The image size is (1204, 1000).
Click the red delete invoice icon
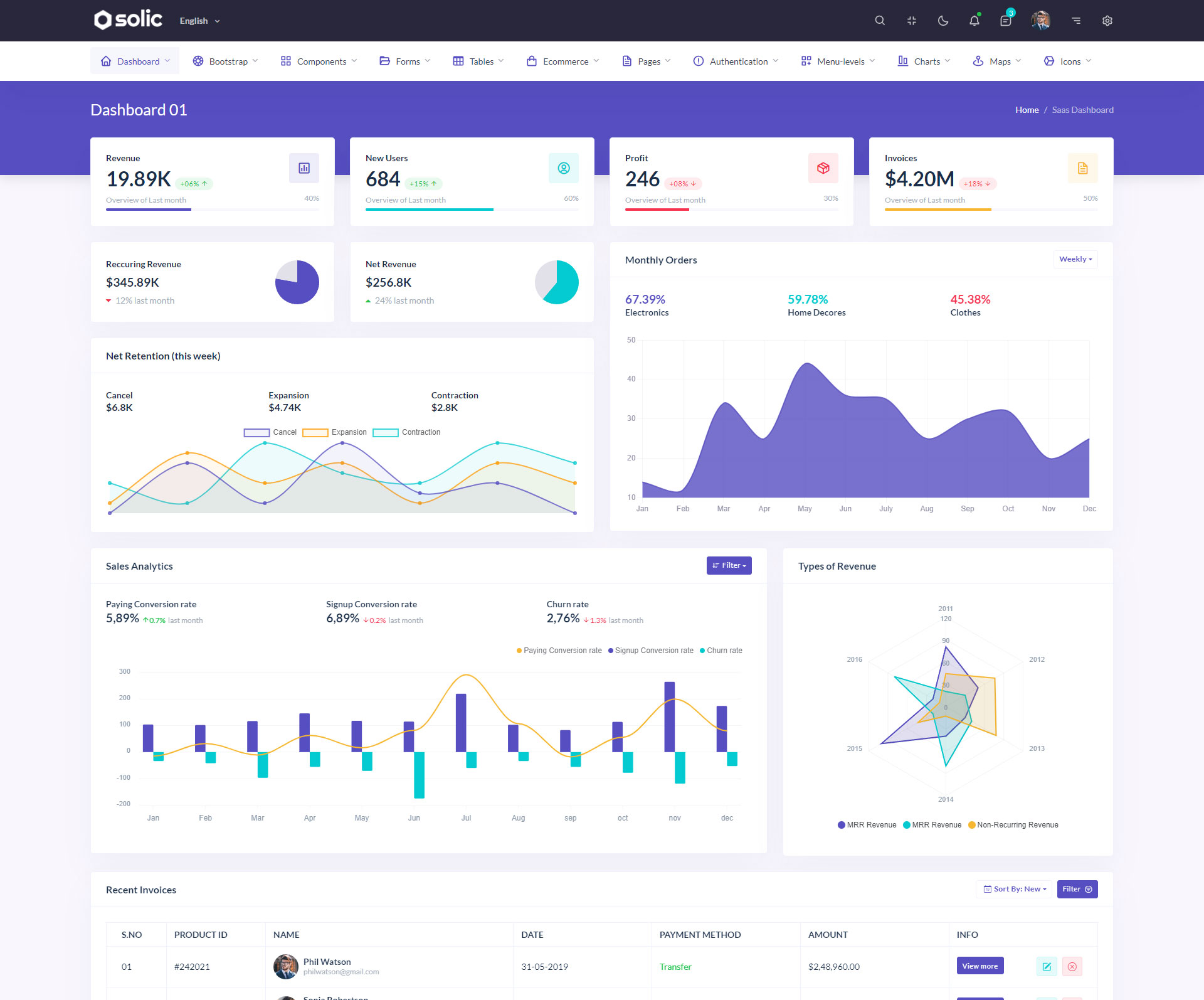[x=1072, y=967]
